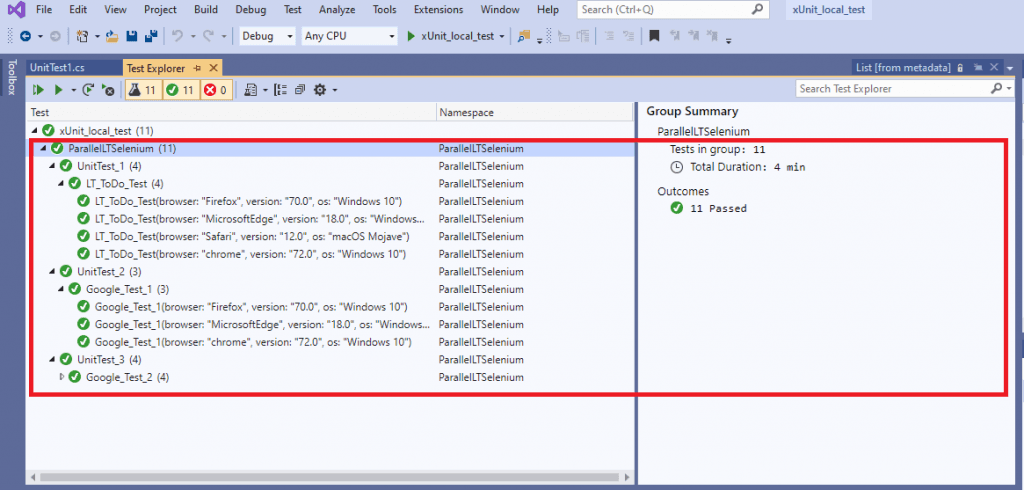Toggle passed tests filter button
Image resolution: width=1024 pixels, height=490 pixels.
coord(181,90)
